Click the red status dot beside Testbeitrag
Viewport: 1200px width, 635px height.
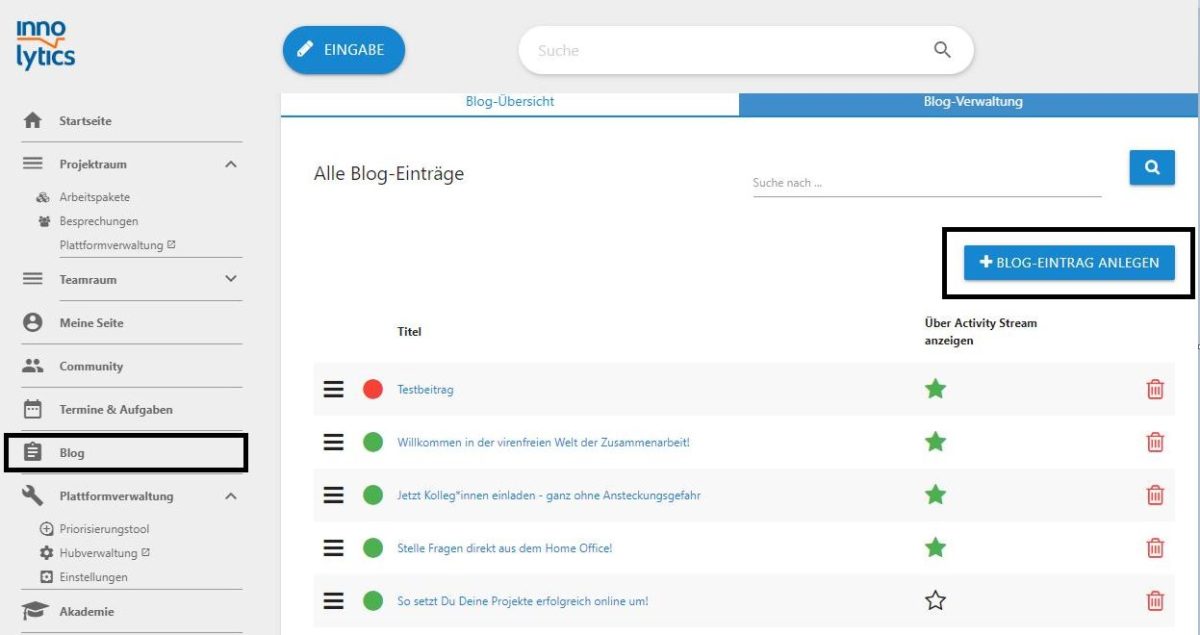pyautogui.click(x=371, y=388)
